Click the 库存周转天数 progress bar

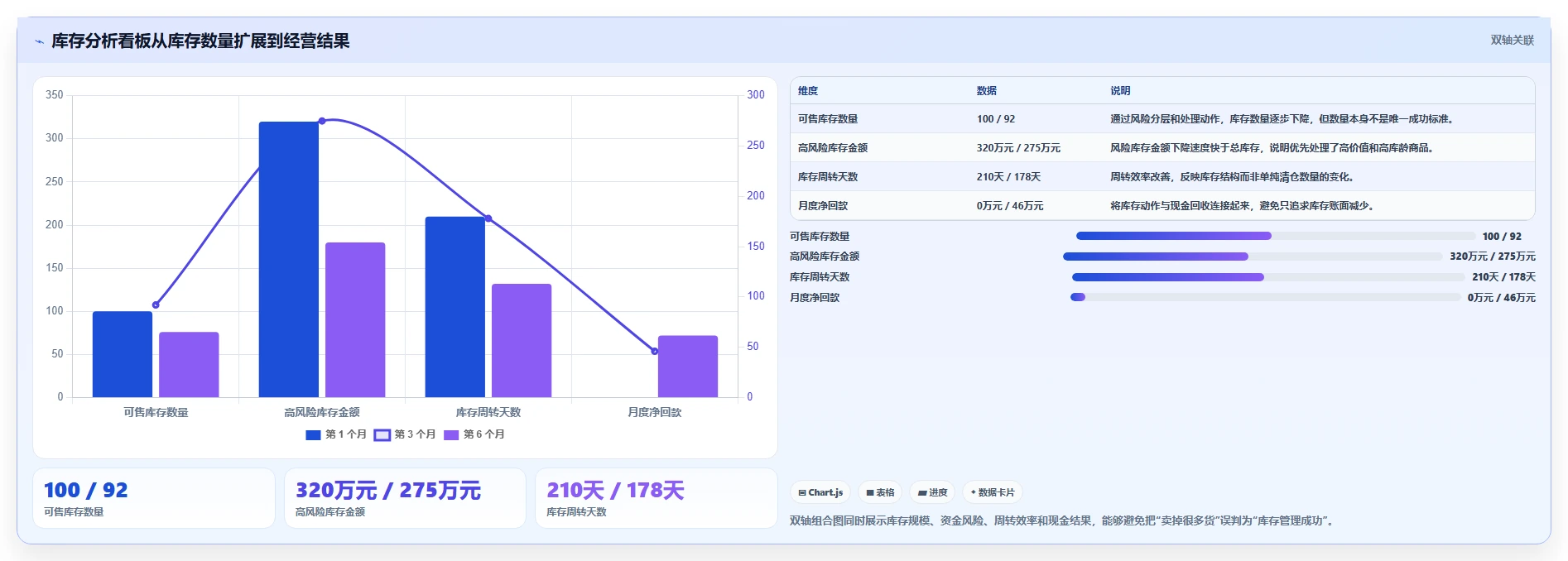pyautogui.click(x=1268, y=277)
